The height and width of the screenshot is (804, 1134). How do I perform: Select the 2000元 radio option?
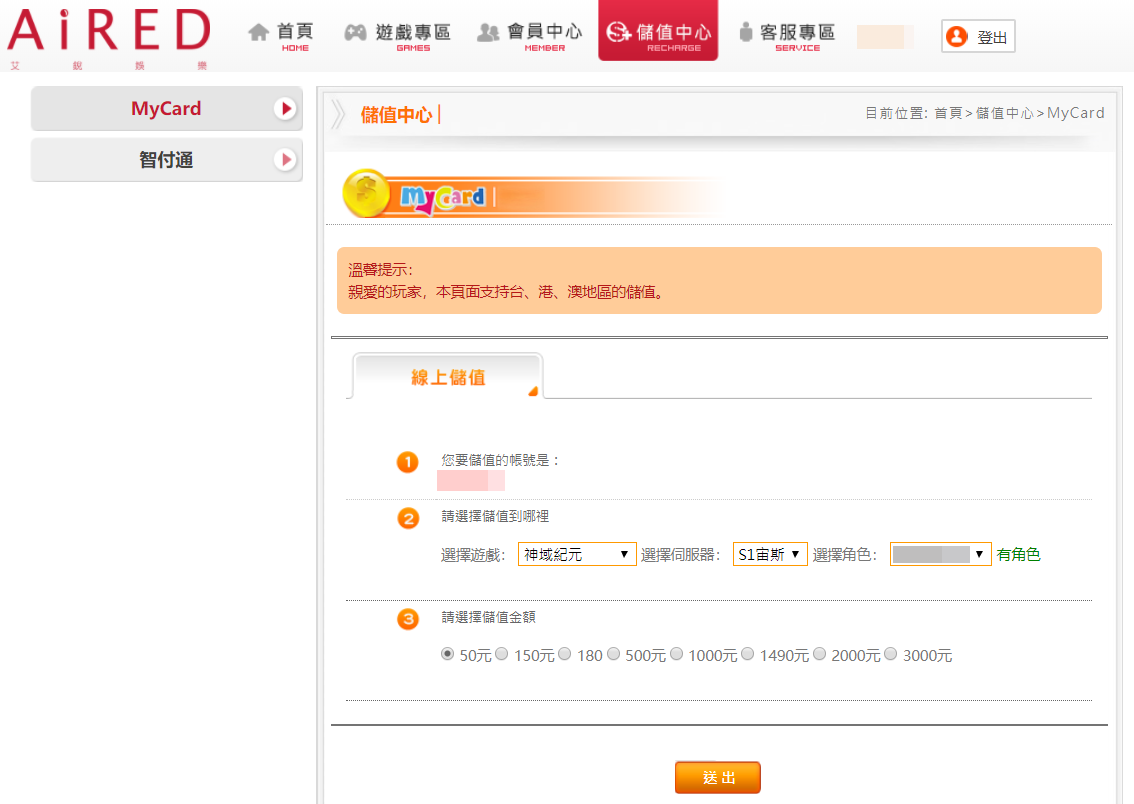coord(819,654)
